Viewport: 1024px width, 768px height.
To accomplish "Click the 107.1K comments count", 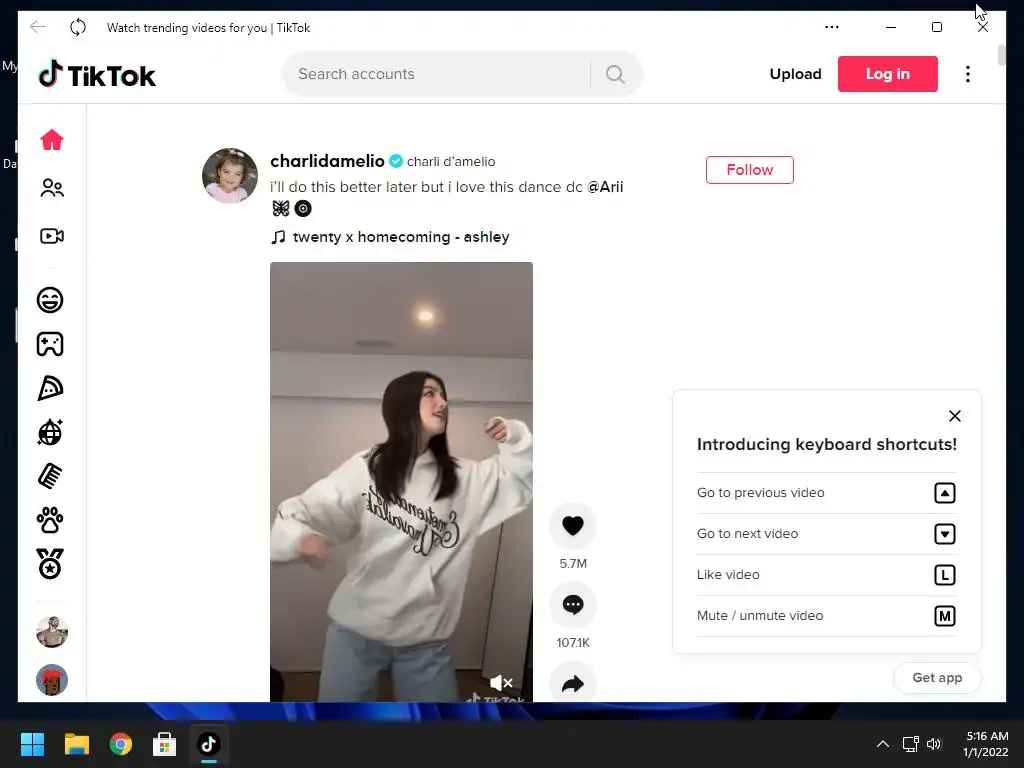I will tap(573, 643).
